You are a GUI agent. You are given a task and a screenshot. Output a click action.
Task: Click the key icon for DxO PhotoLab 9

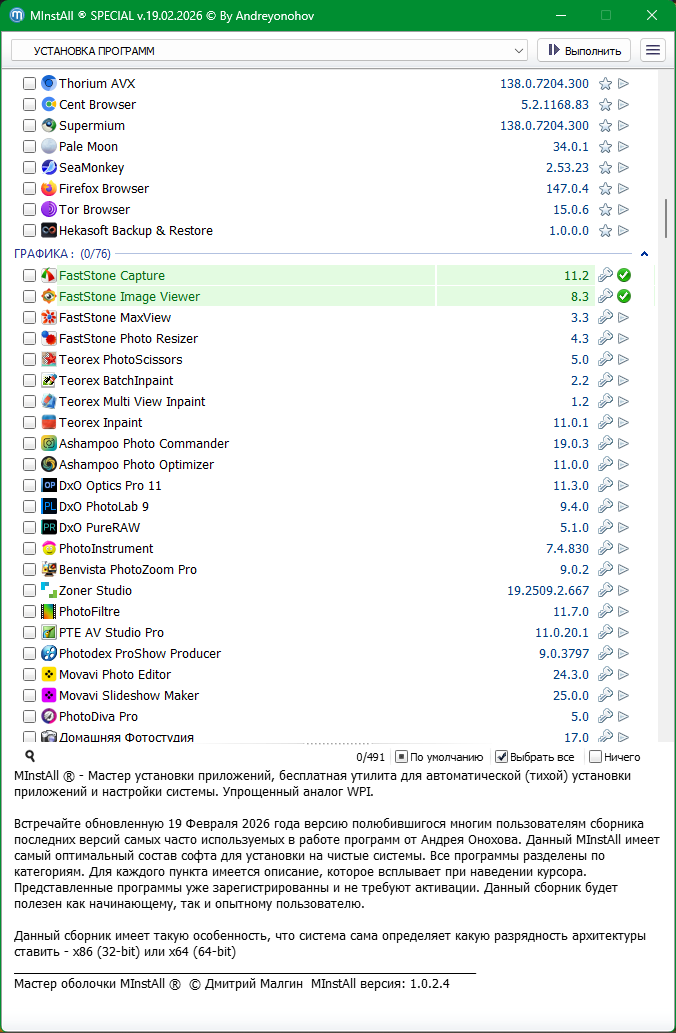click(605, 507)
